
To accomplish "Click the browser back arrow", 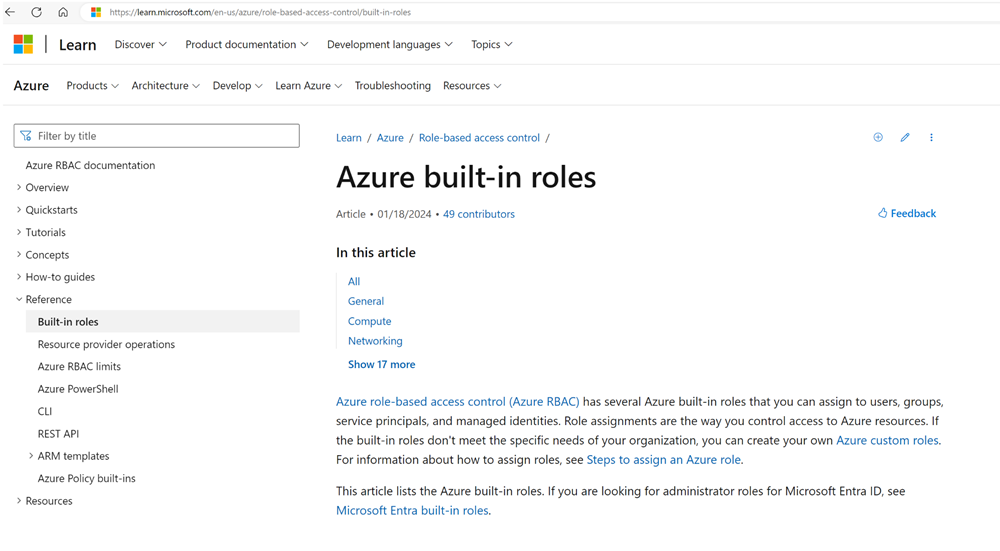I will pos(11,12).
